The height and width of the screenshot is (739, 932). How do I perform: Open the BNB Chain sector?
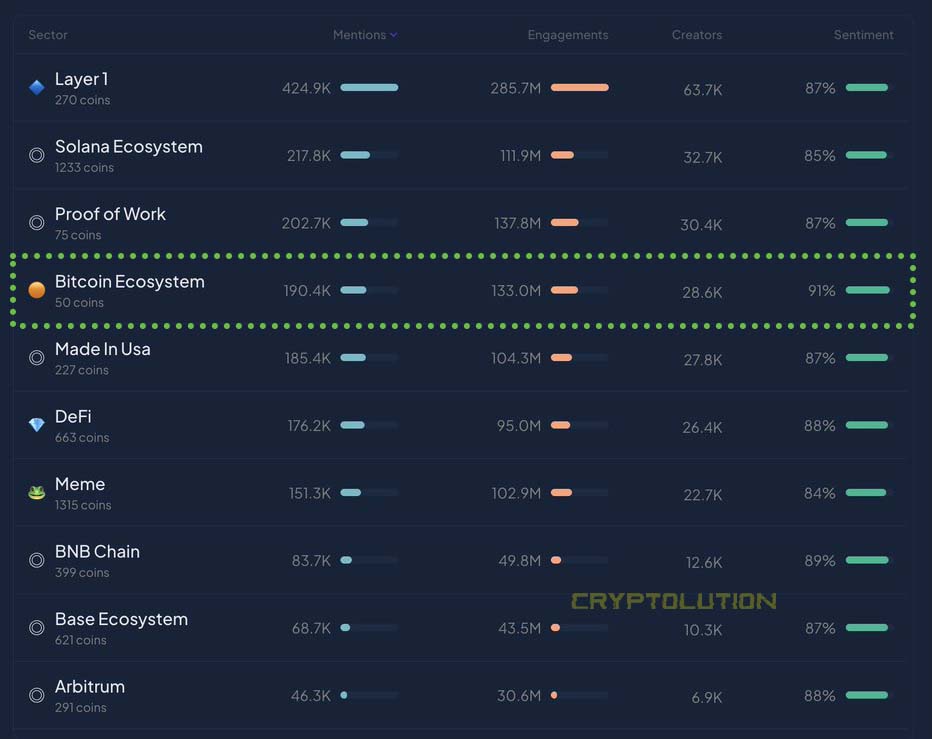[97, 552]
